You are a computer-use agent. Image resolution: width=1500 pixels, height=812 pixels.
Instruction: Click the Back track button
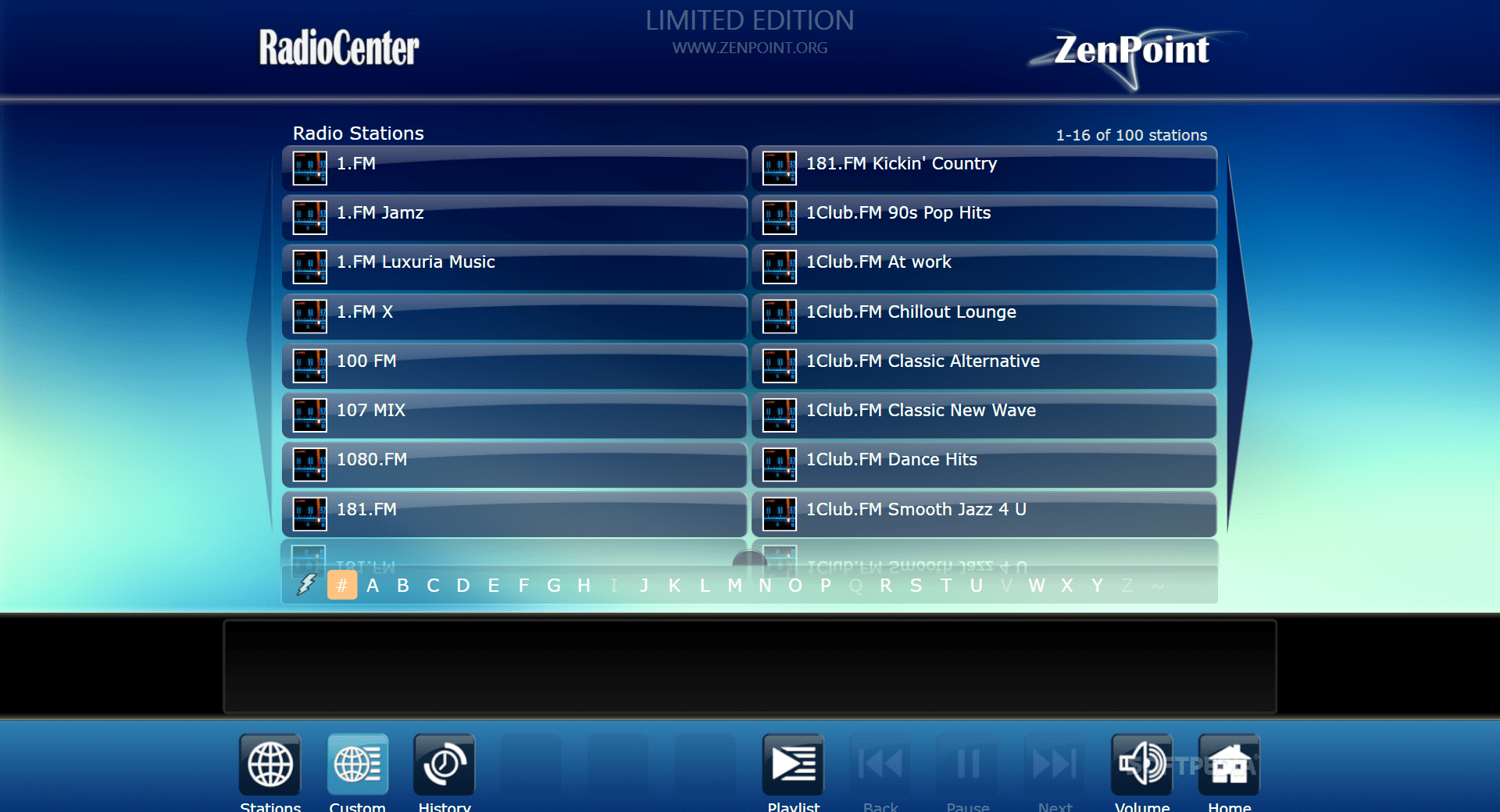click(880, 764)
